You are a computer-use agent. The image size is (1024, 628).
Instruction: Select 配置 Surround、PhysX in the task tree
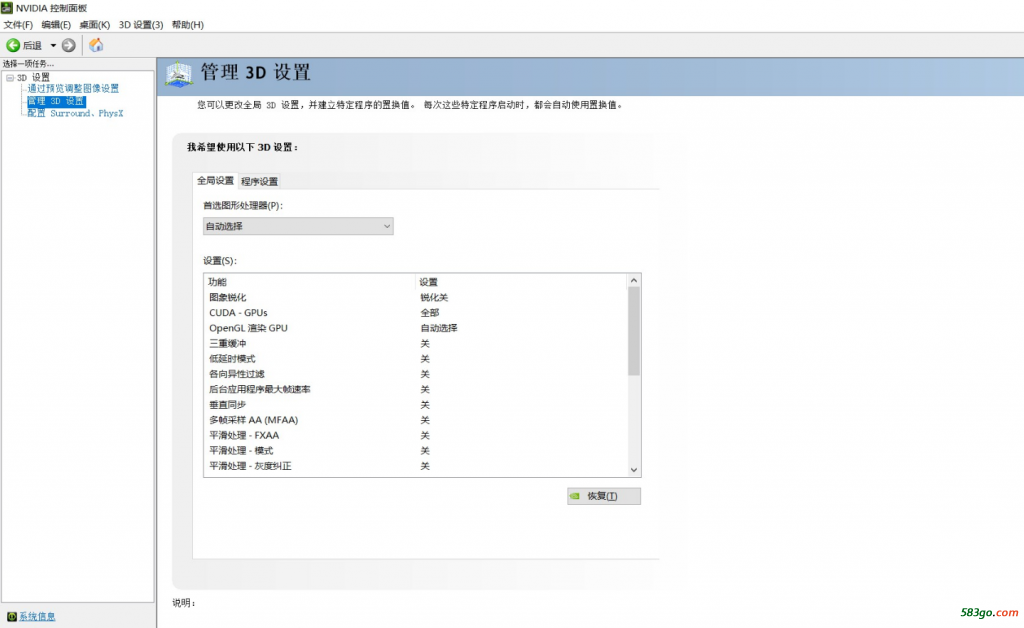tap(75, 114)
